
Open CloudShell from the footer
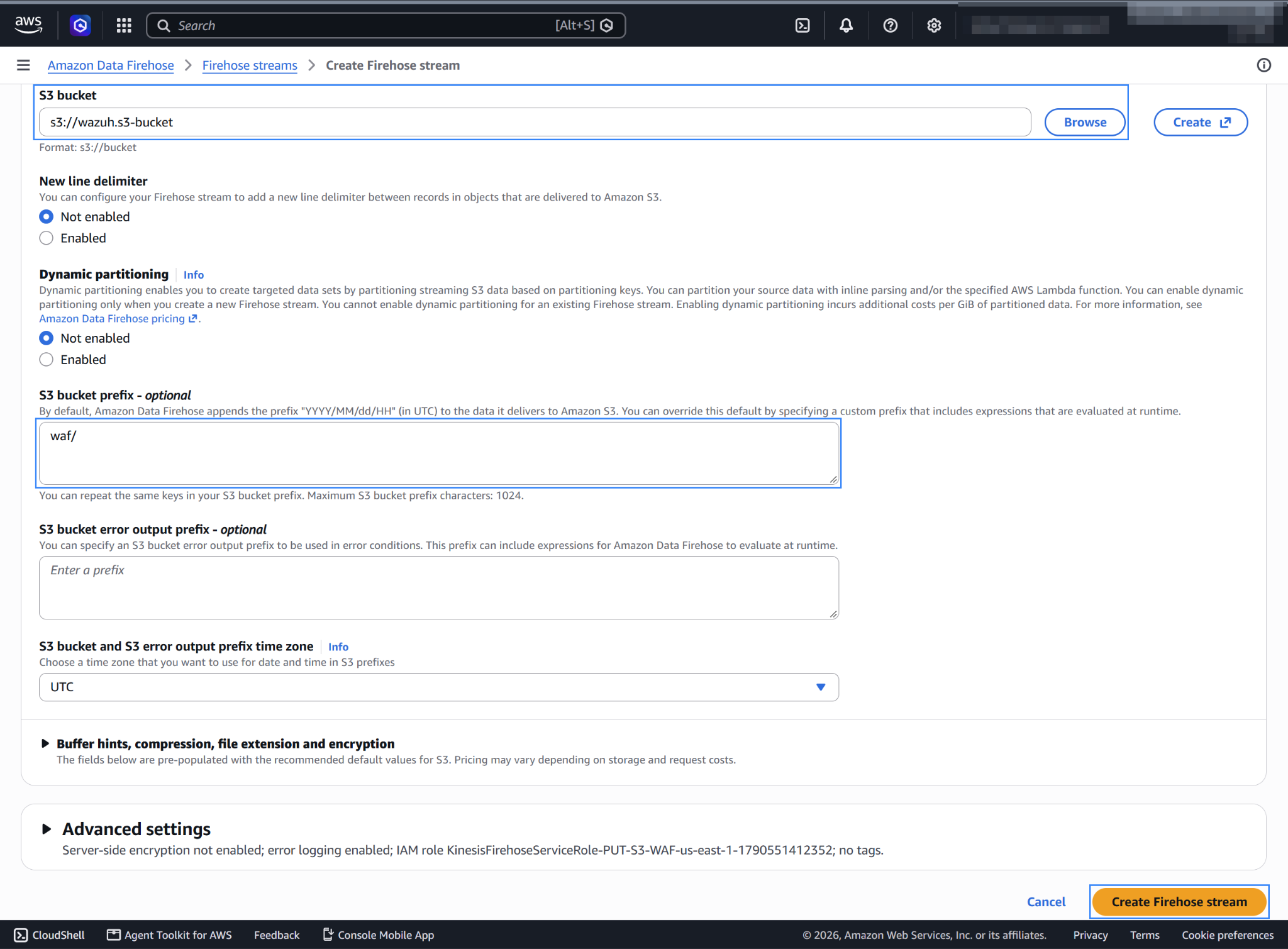tap(49, 935)
